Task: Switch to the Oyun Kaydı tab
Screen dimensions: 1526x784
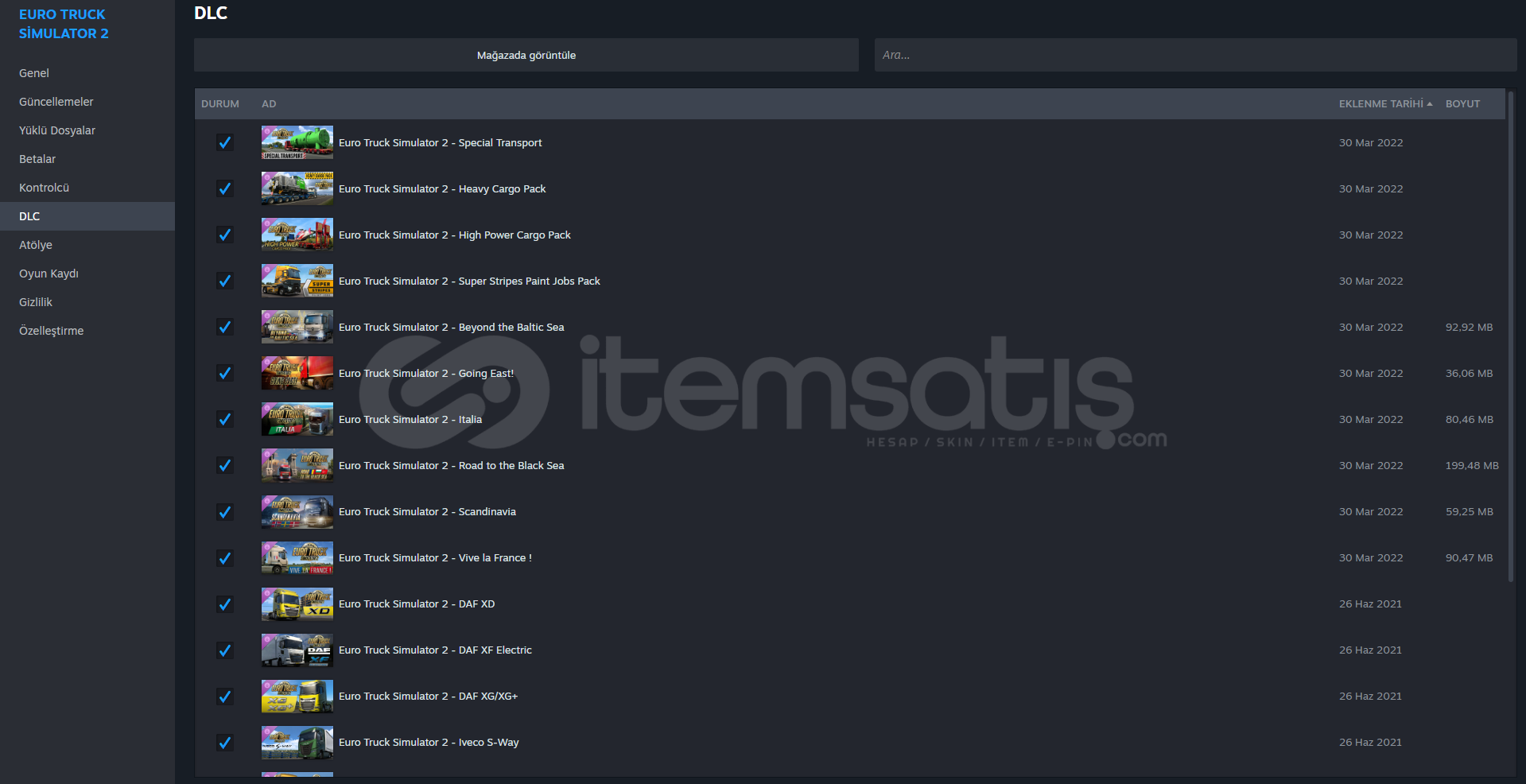Action: point(87,274)
